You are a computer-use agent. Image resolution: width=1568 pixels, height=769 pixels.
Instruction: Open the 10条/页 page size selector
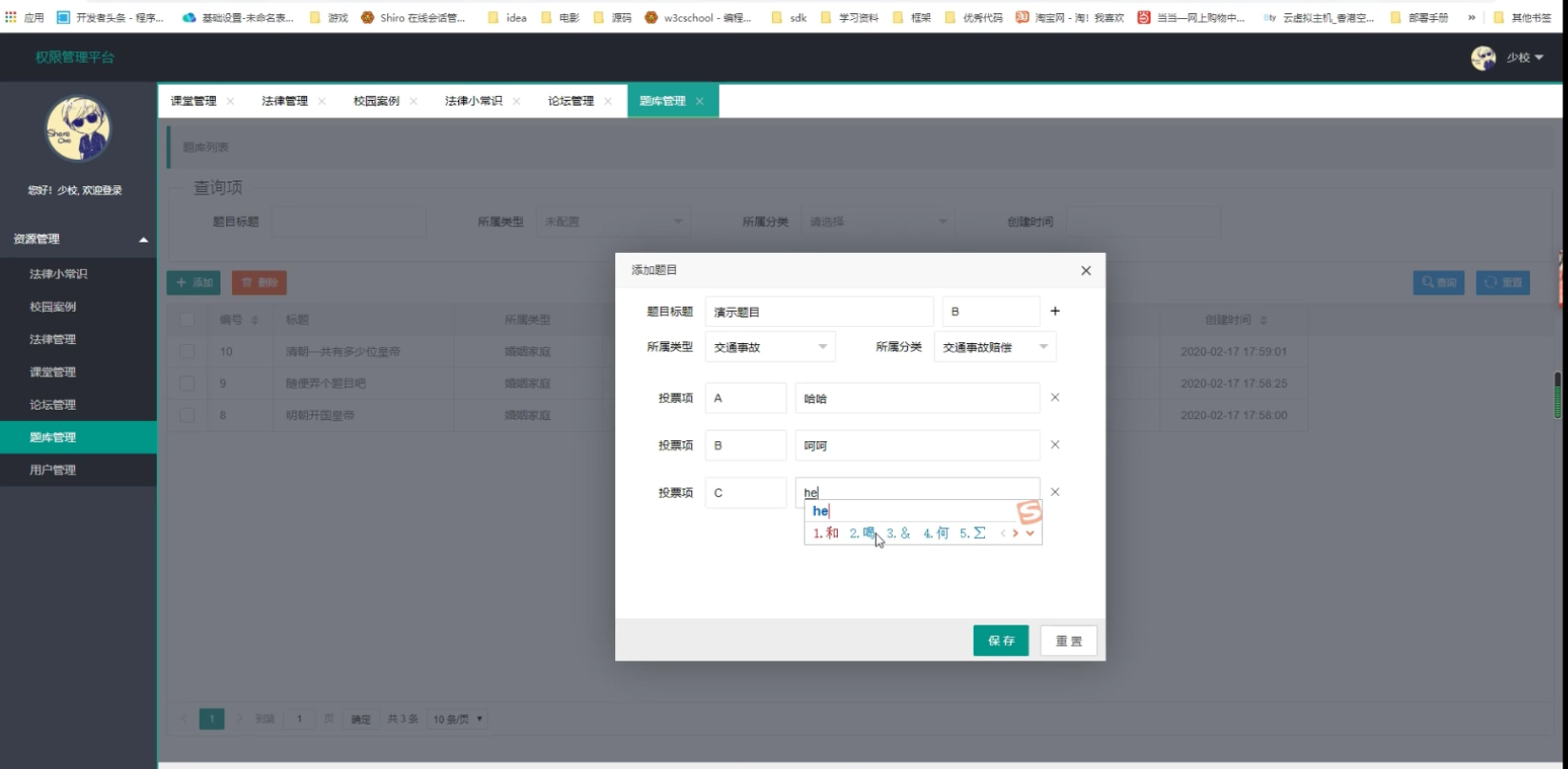click(457, 719)
